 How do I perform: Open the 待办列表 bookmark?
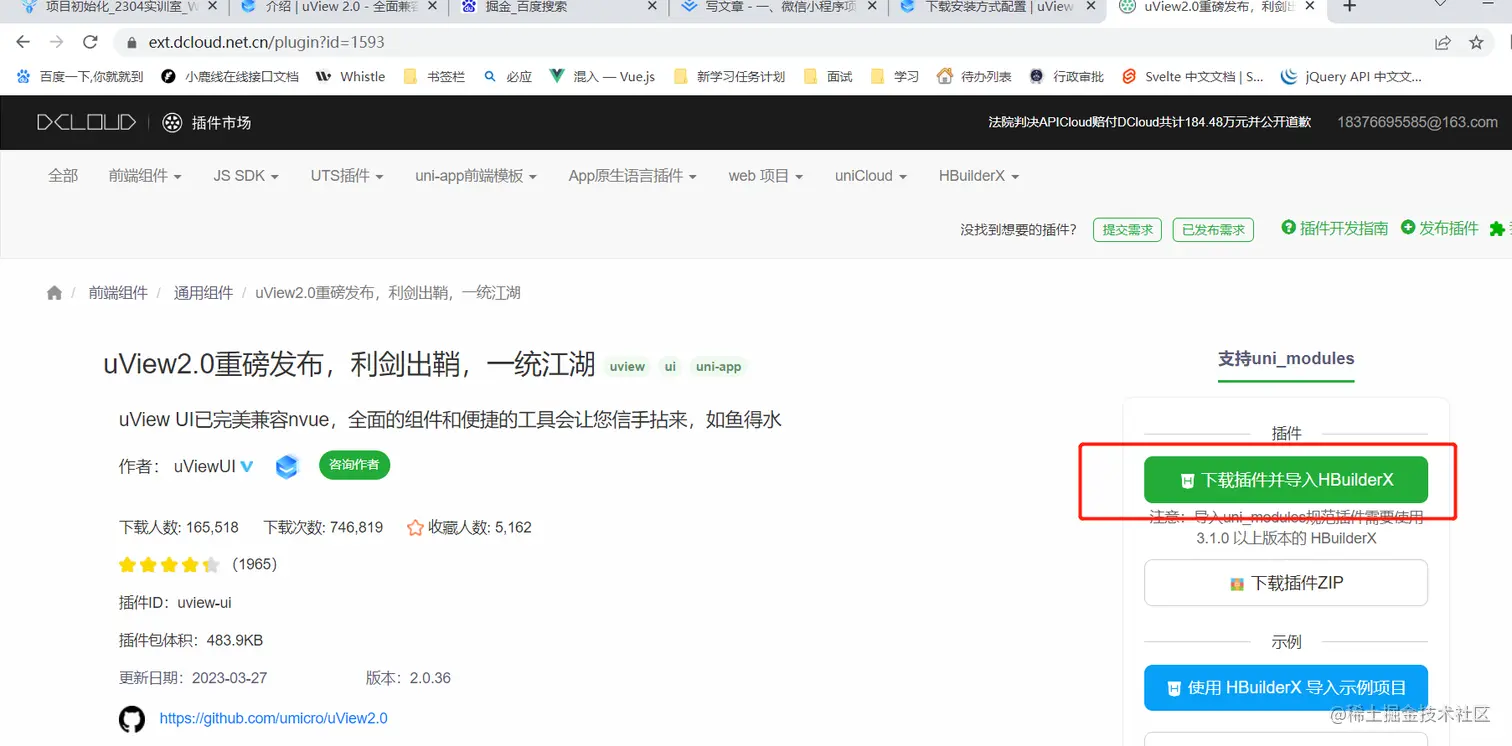[x=974, y=76]
